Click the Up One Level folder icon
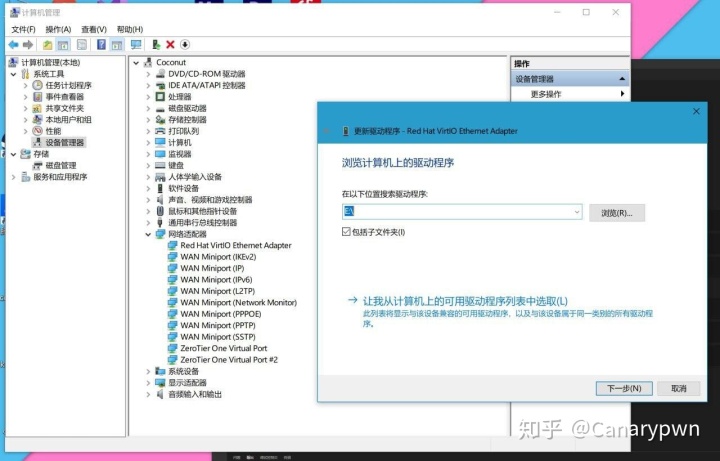 click(47, 45)
